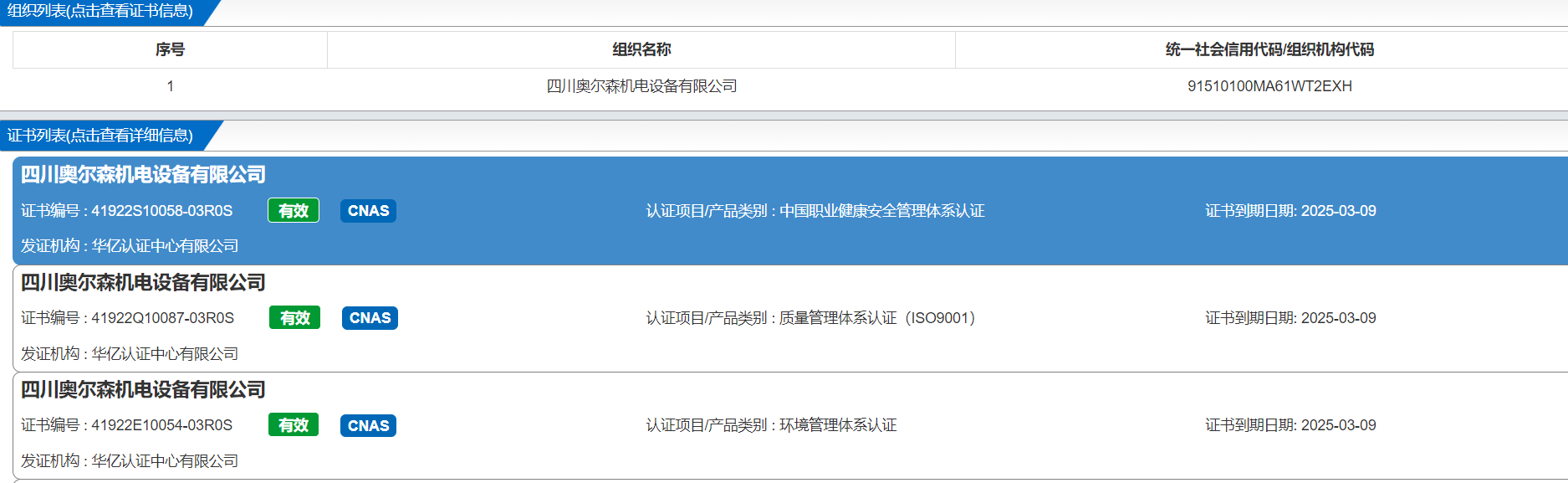Click credit code 91510100MA61WT2EXH
This screenshot has width=1568, height=483.
(x=1269, y=86)
